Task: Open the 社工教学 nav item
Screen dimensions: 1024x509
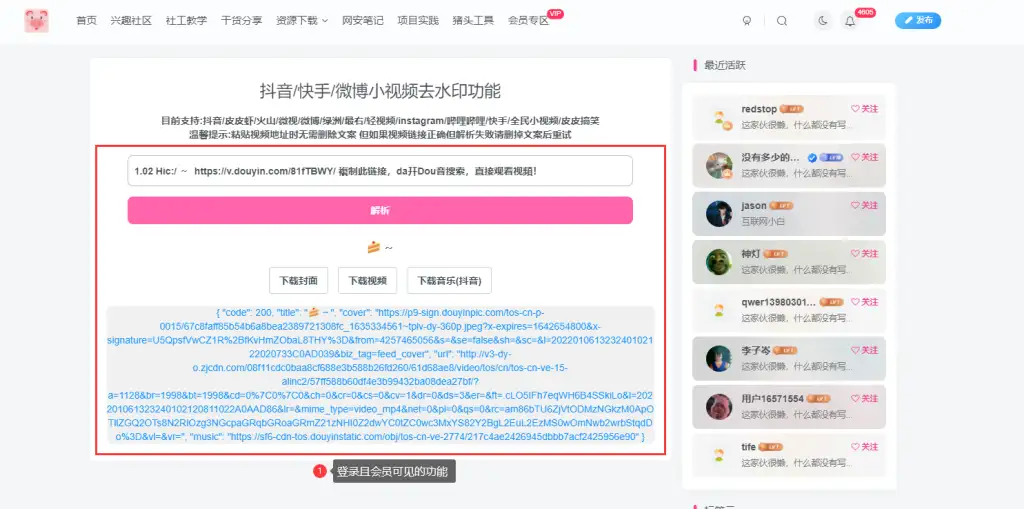Action: pyautogui.click(x=186, y=20)
